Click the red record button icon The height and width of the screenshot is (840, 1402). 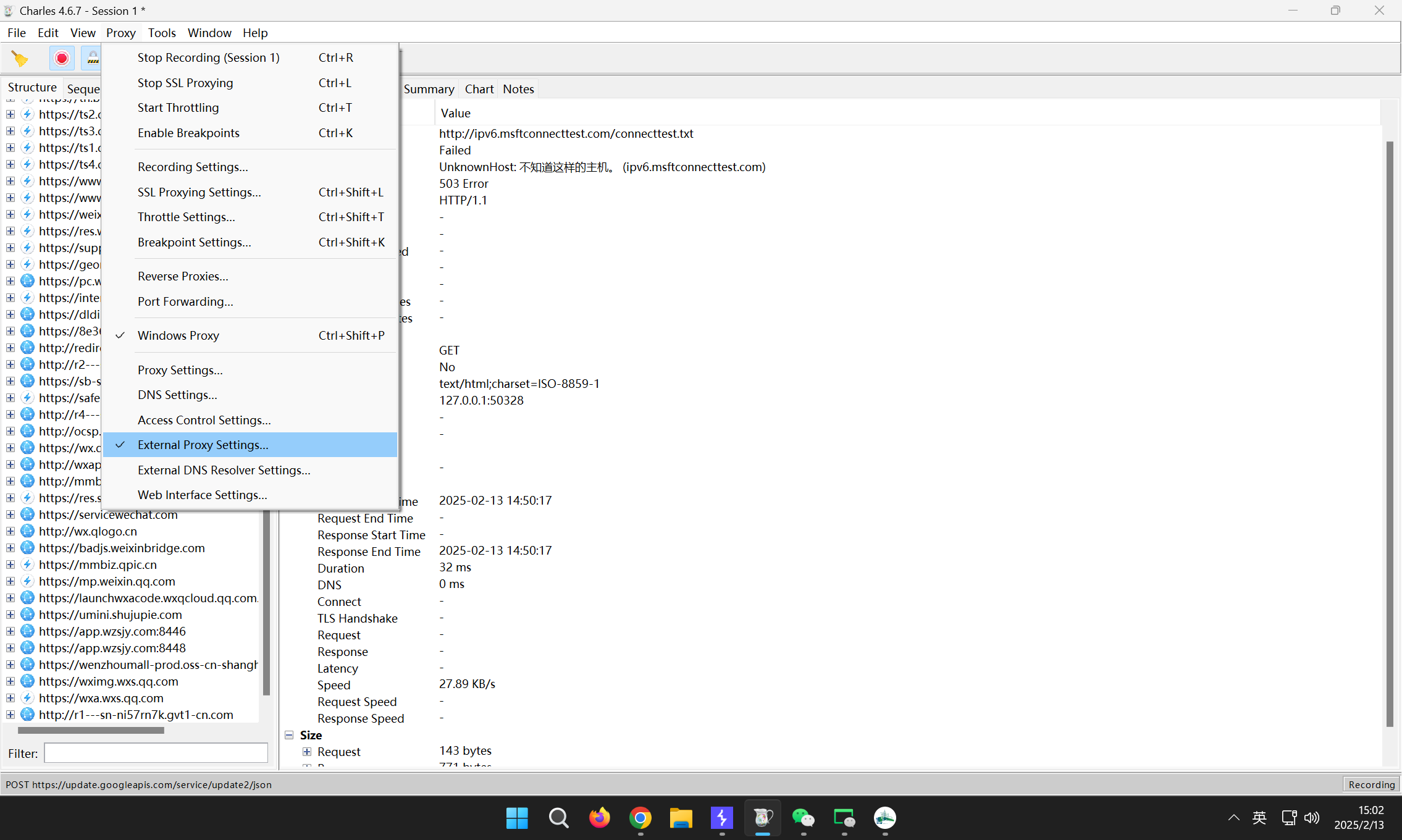click(x=62, y=59)
